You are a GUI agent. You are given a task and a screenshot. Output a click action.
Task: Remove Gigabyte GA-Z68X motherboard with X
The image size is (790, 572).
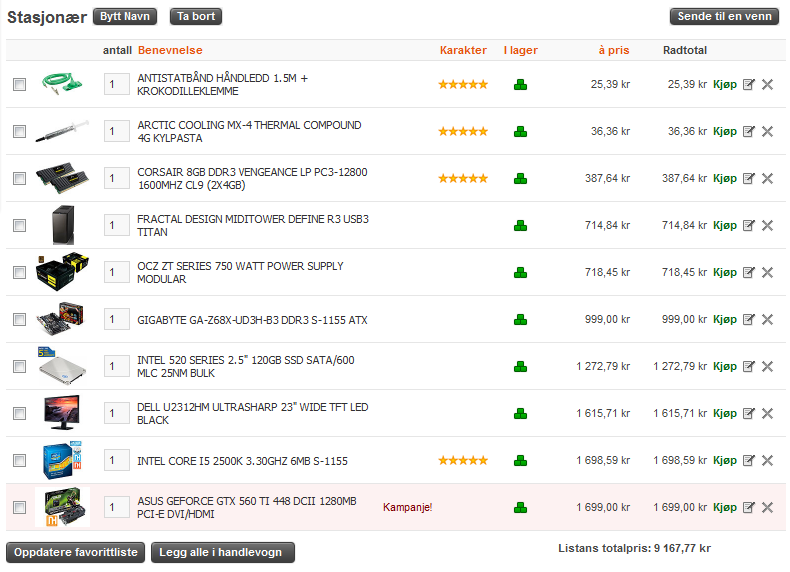click(767, 319)
